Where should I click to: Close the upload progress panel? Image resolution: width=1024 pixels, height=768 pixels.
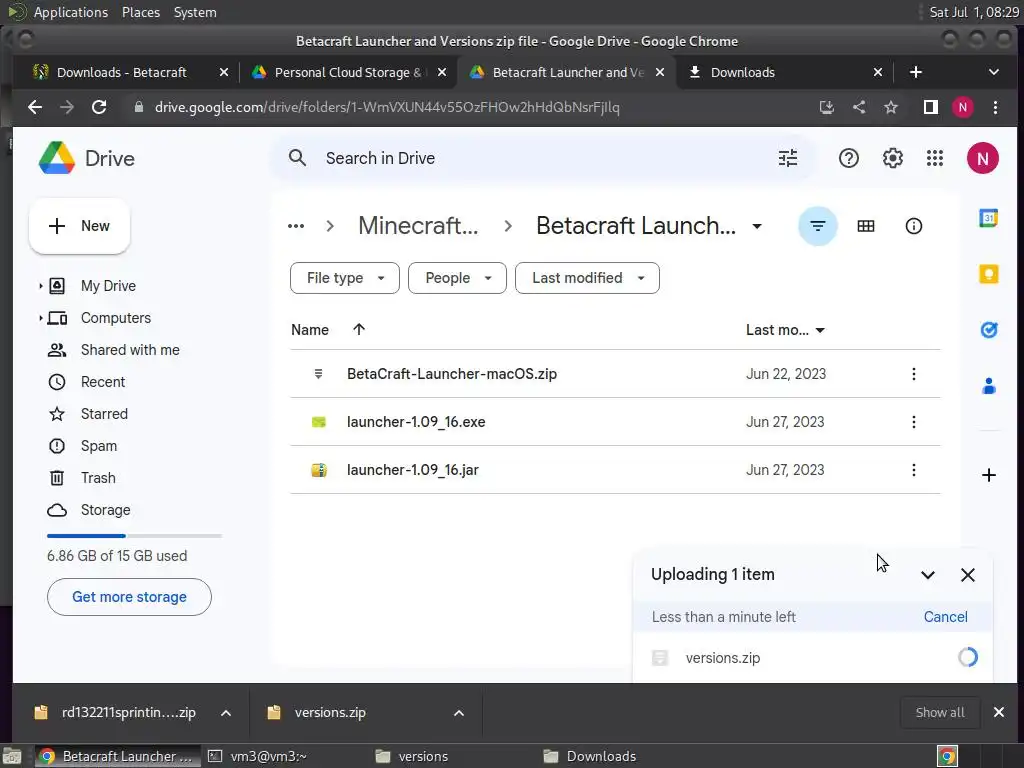pyautogui.click(x=968, y=575)
